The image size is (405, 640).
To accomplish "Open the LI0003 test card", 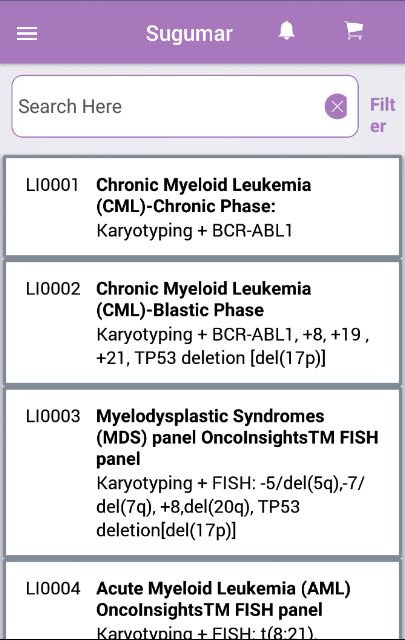I will pos(202,472).
